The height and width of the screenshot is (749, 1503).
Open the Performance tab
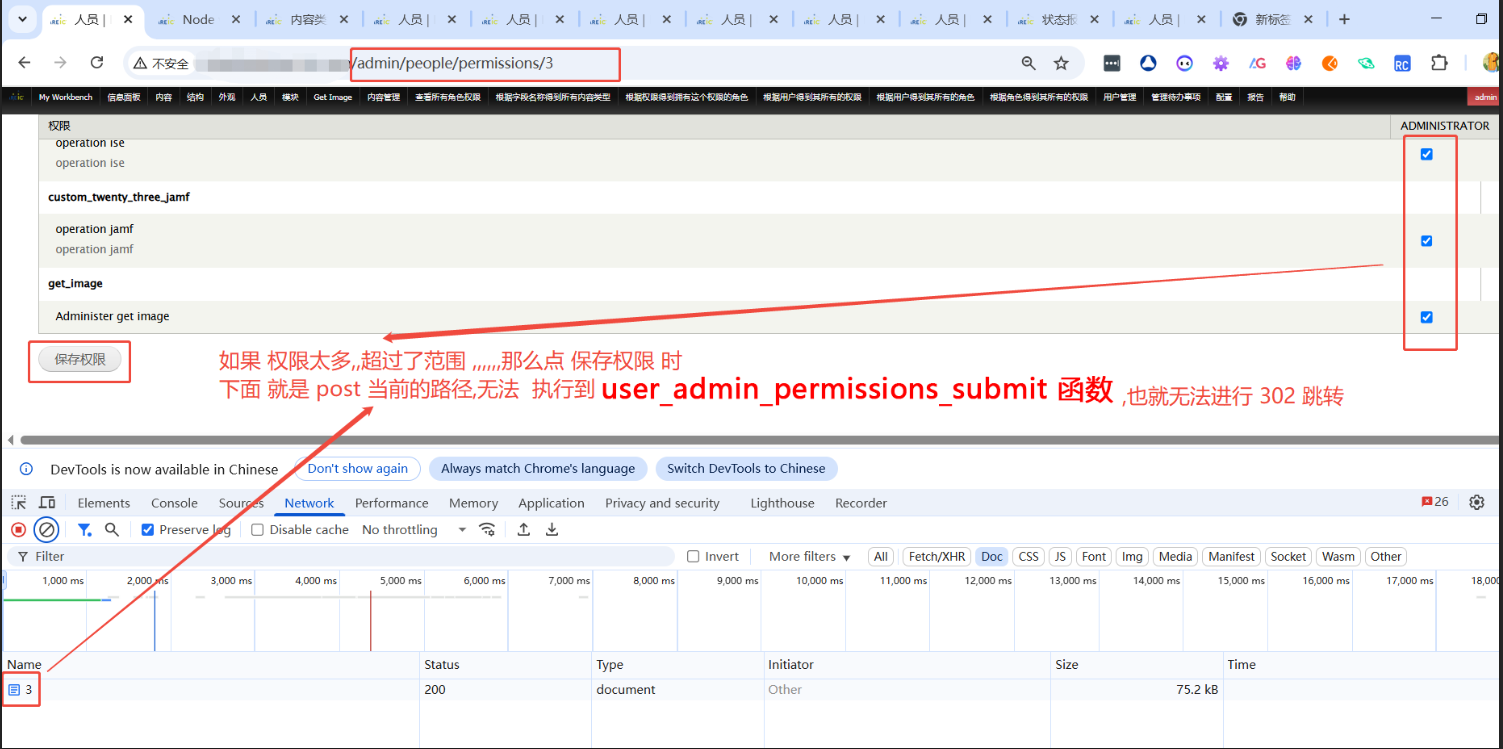click(x=392, y=503)
